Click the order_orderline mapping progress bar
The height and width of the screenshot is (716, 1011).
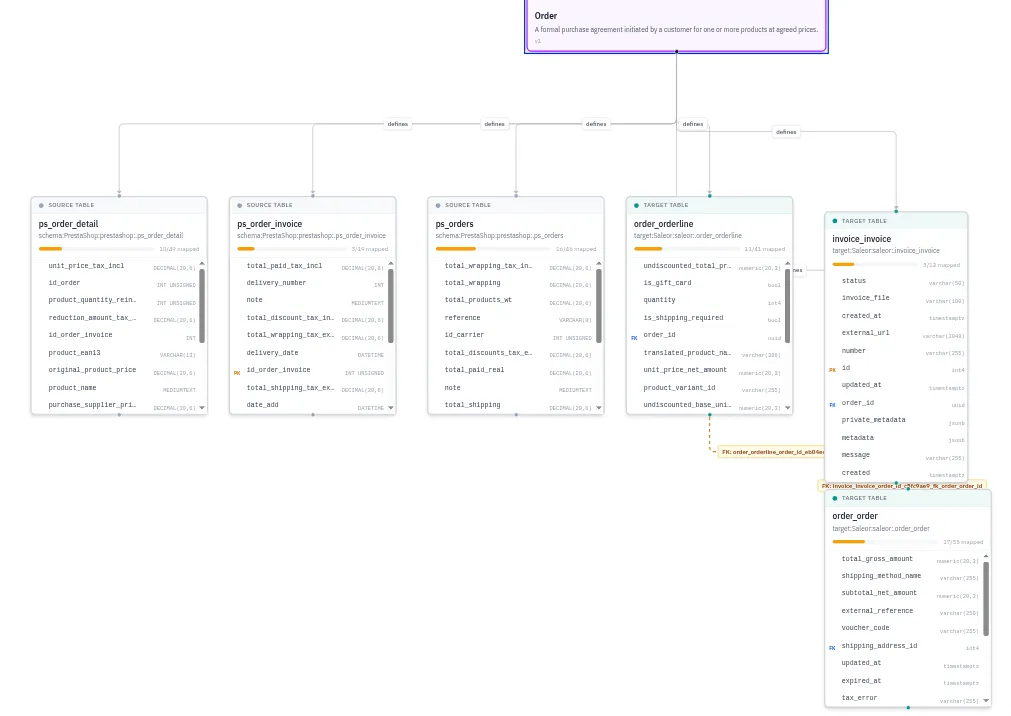687,249
